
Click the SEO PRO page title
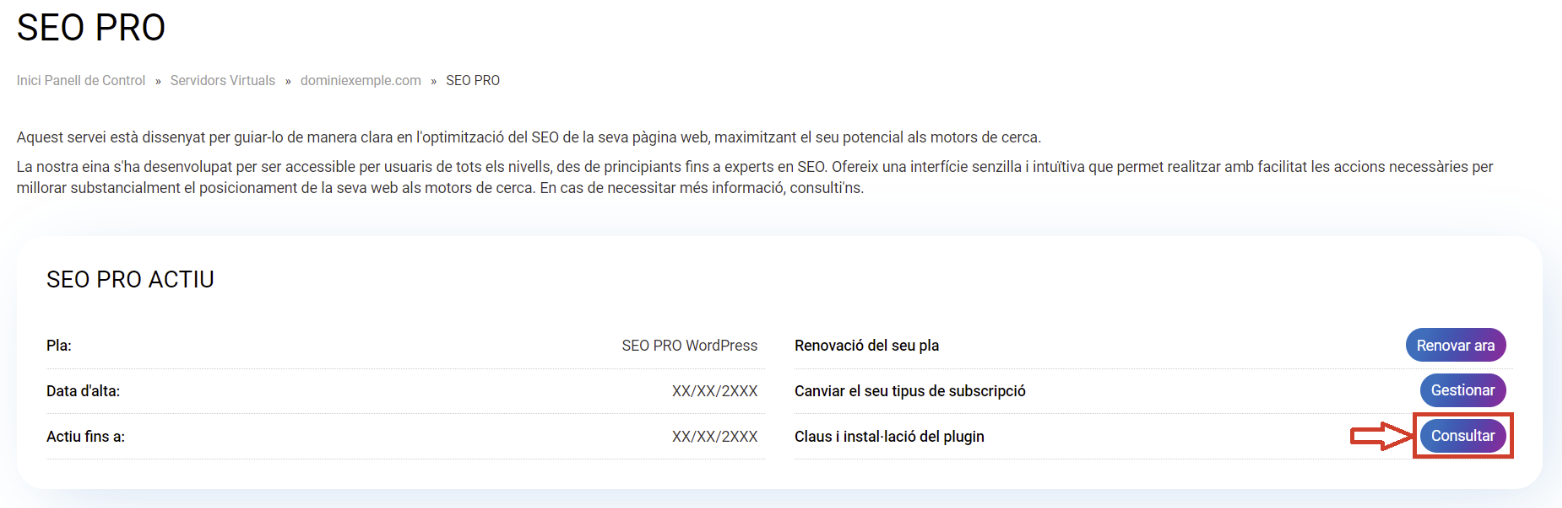tap(91, 28)
